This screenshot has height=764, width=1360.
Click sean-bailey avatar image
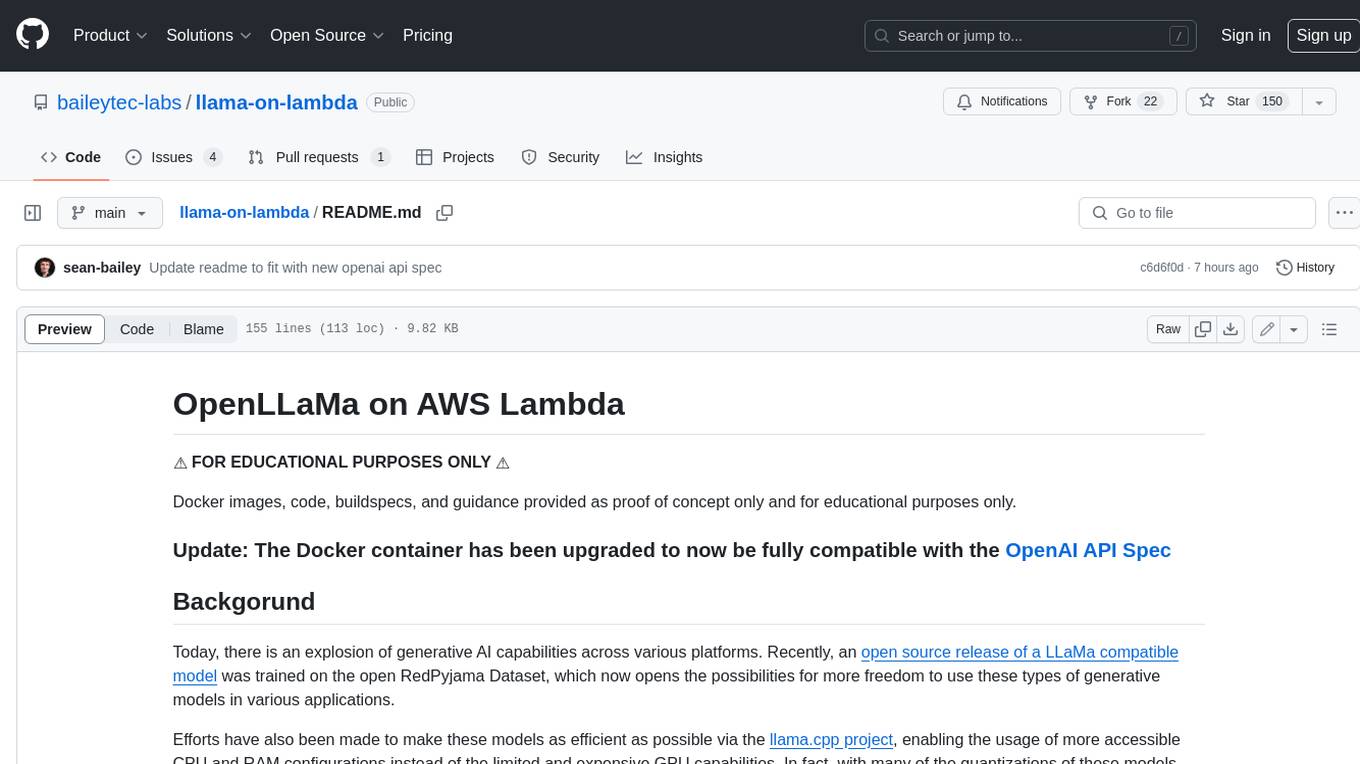click(x=44, y=268)
